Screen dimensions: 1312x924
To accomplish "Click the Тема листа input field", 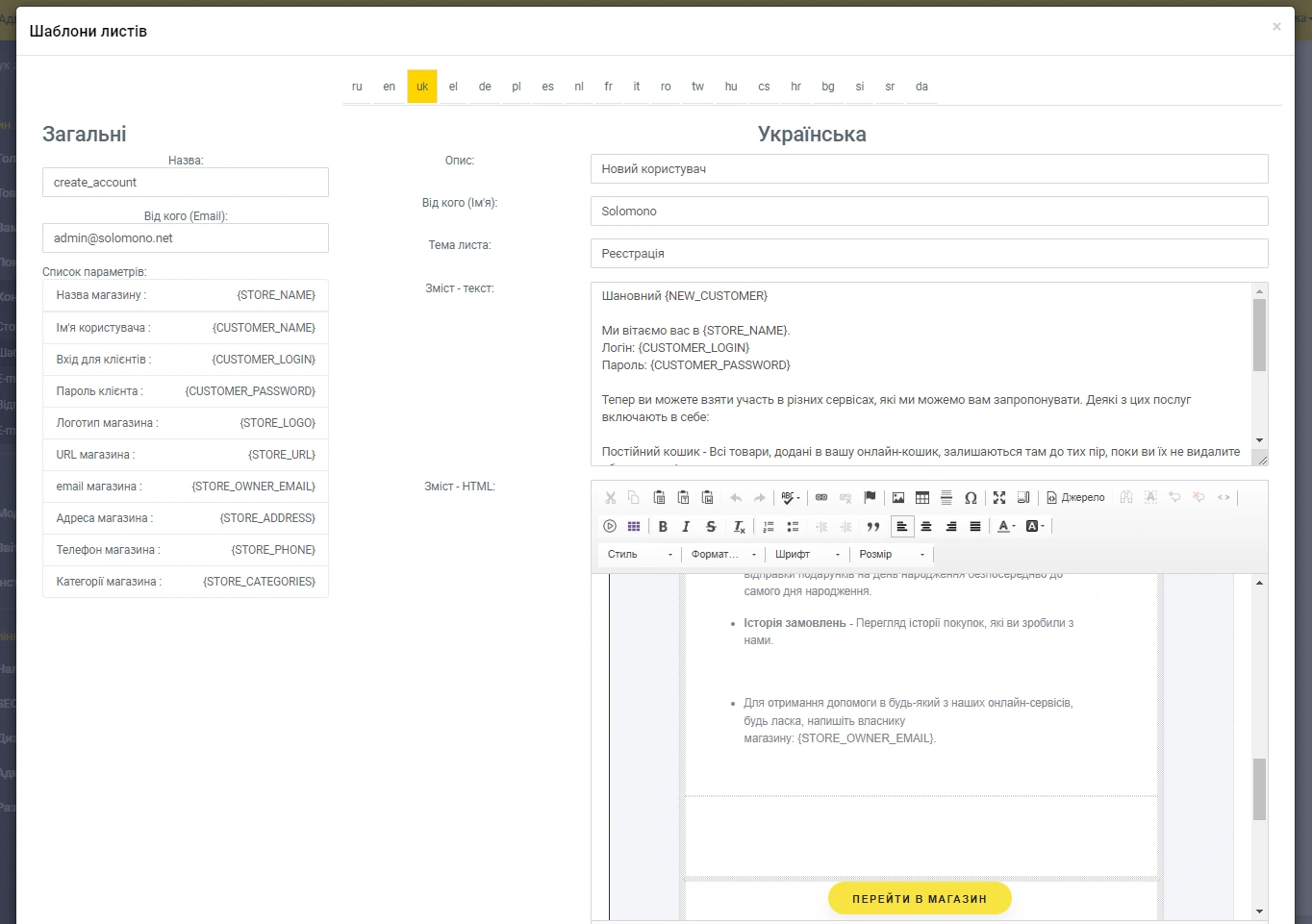I will (x=928, y=254).
